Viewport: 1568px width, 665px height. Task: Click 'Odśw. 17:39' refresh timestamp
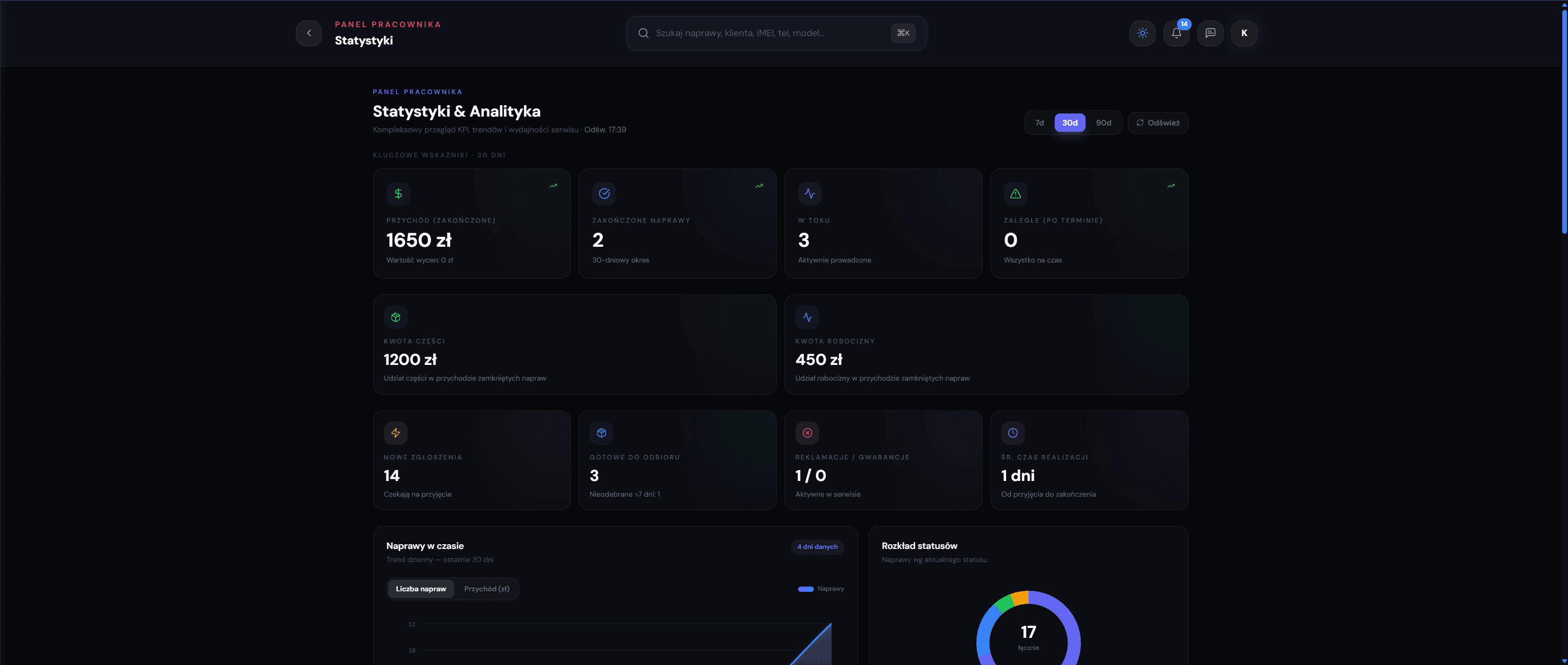tap(605, 130)
